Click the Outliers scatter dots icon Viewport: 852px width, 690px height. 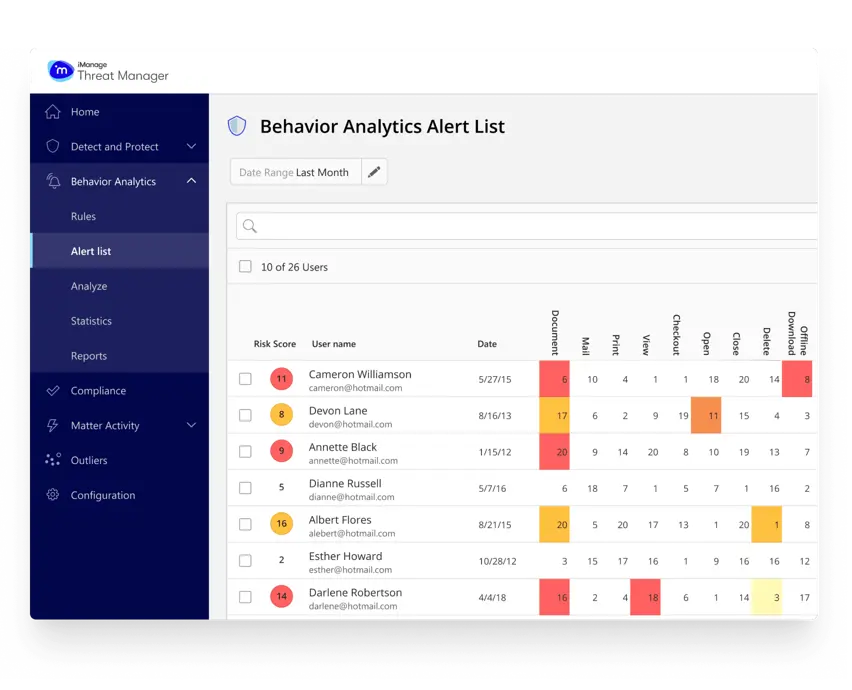coord(53,460)
